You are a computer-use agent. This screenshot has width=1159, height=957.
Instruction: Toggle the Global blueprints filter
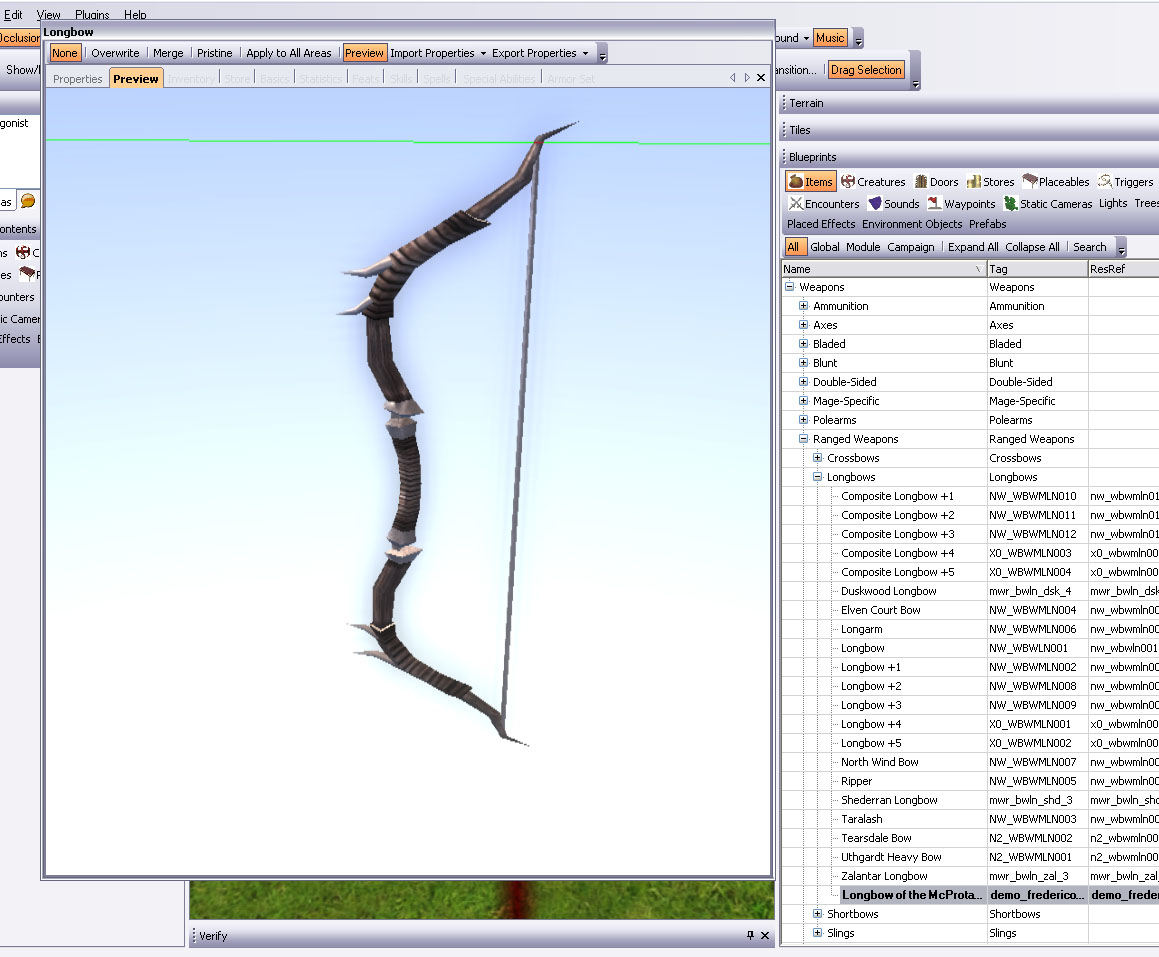(x=825, y=247)
